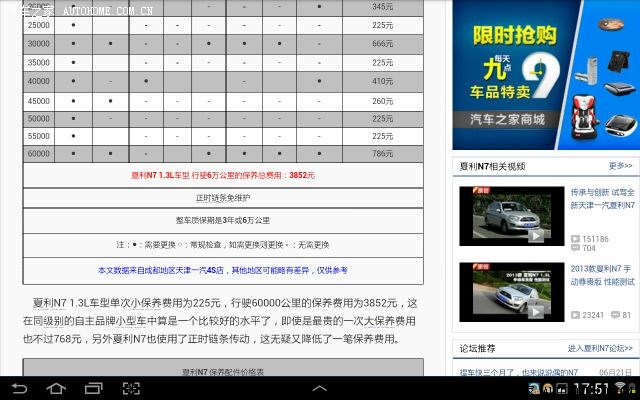This screenshot has height=400, width=640.
Task: Click the play count icon beside 151186
Action: 574,239
